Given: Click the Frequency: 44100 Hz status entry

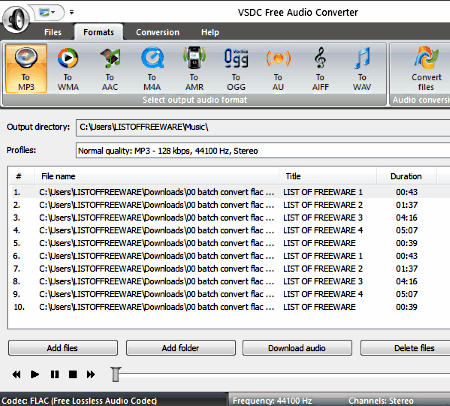Looking at the screenshot, I should coord(272,401).
